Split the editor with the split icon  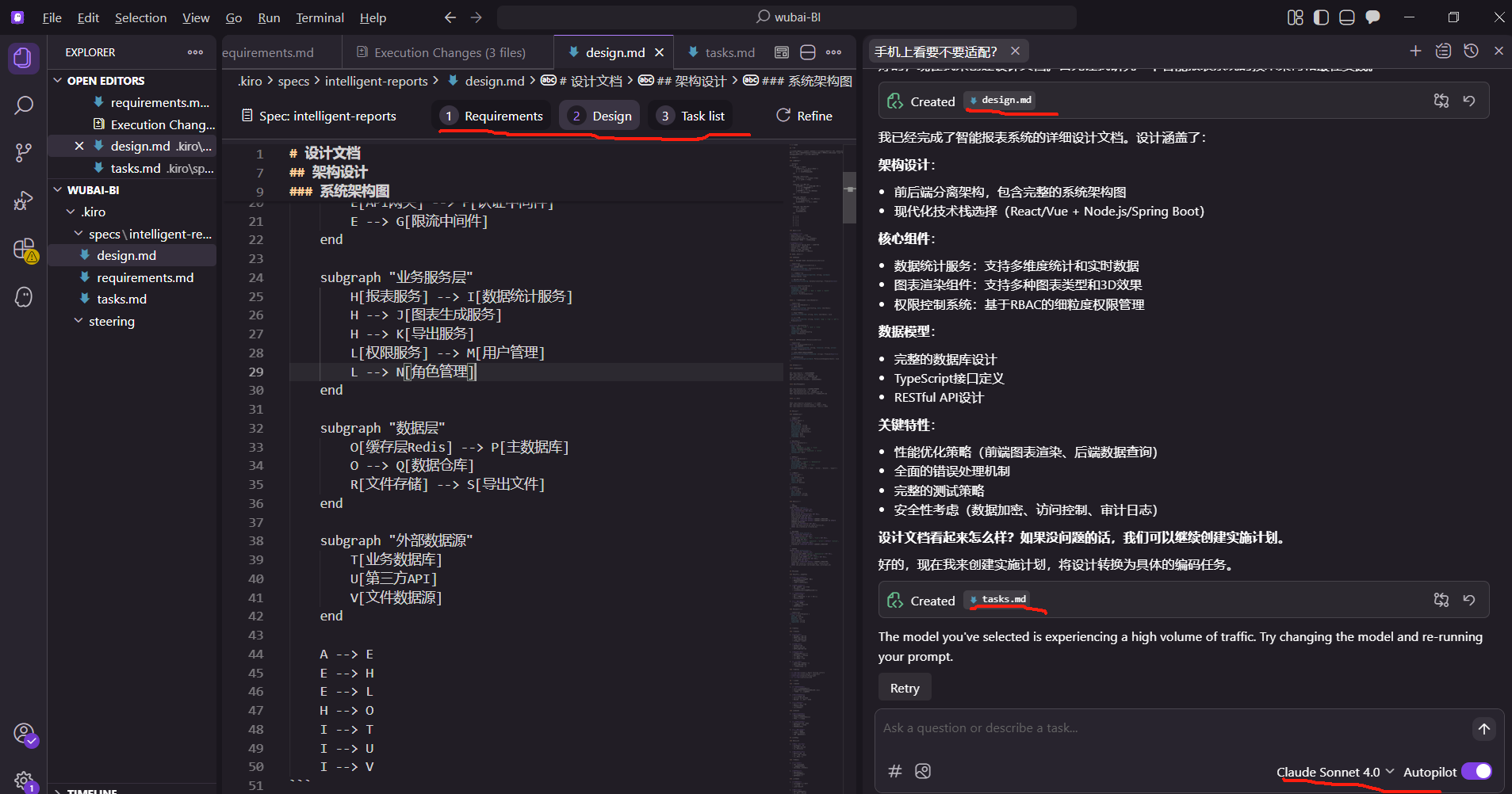[808, 52]
